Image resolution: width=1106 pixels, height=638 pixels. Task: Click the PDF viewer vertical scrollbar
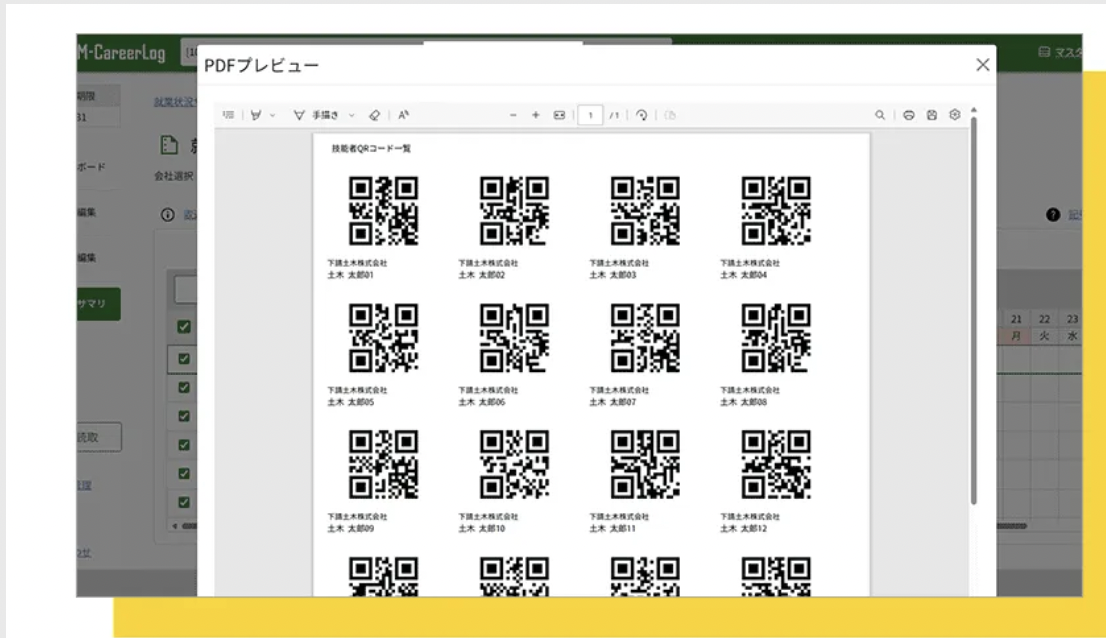973,310
